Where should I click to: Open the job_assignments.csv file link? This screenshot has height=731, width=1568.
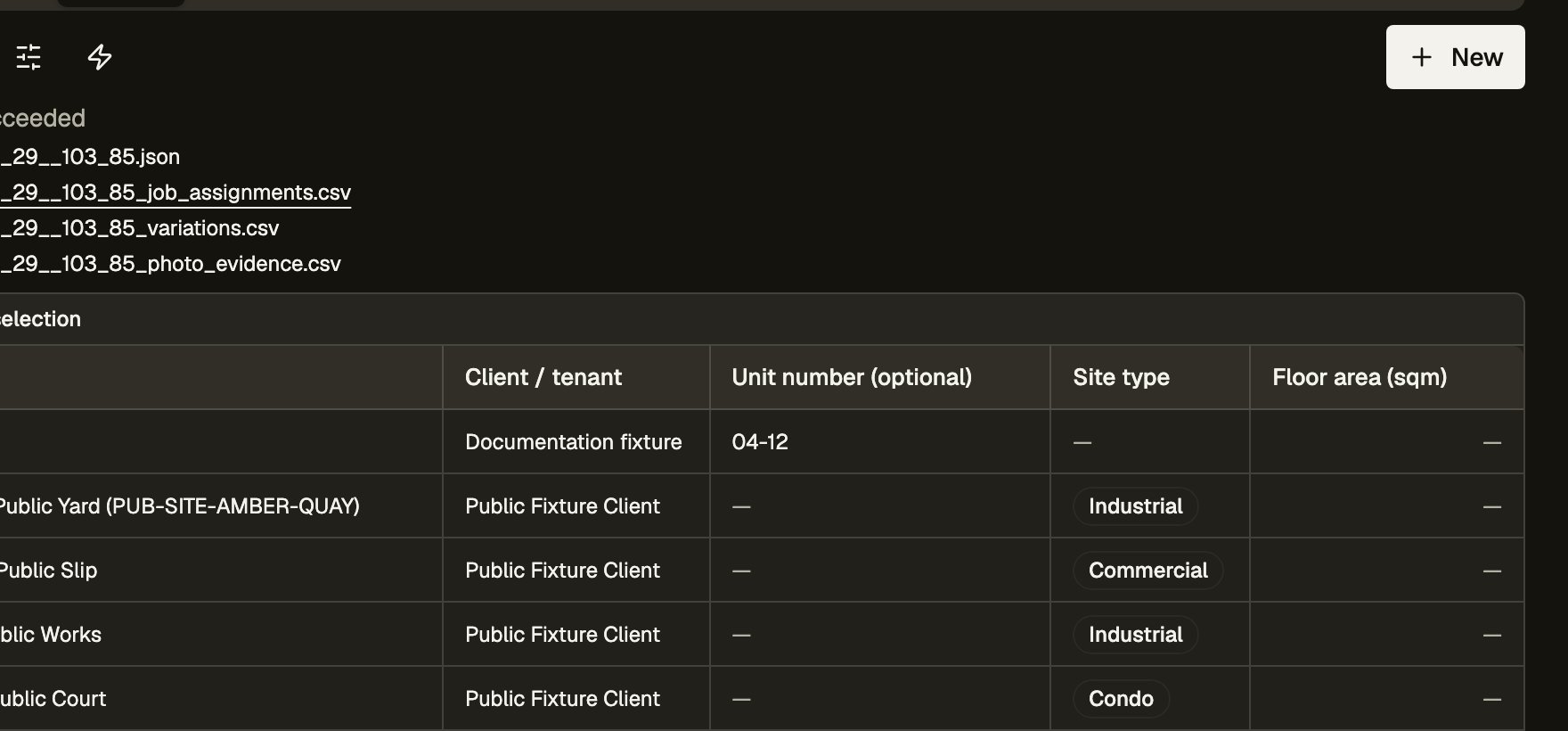click(176, 193)
